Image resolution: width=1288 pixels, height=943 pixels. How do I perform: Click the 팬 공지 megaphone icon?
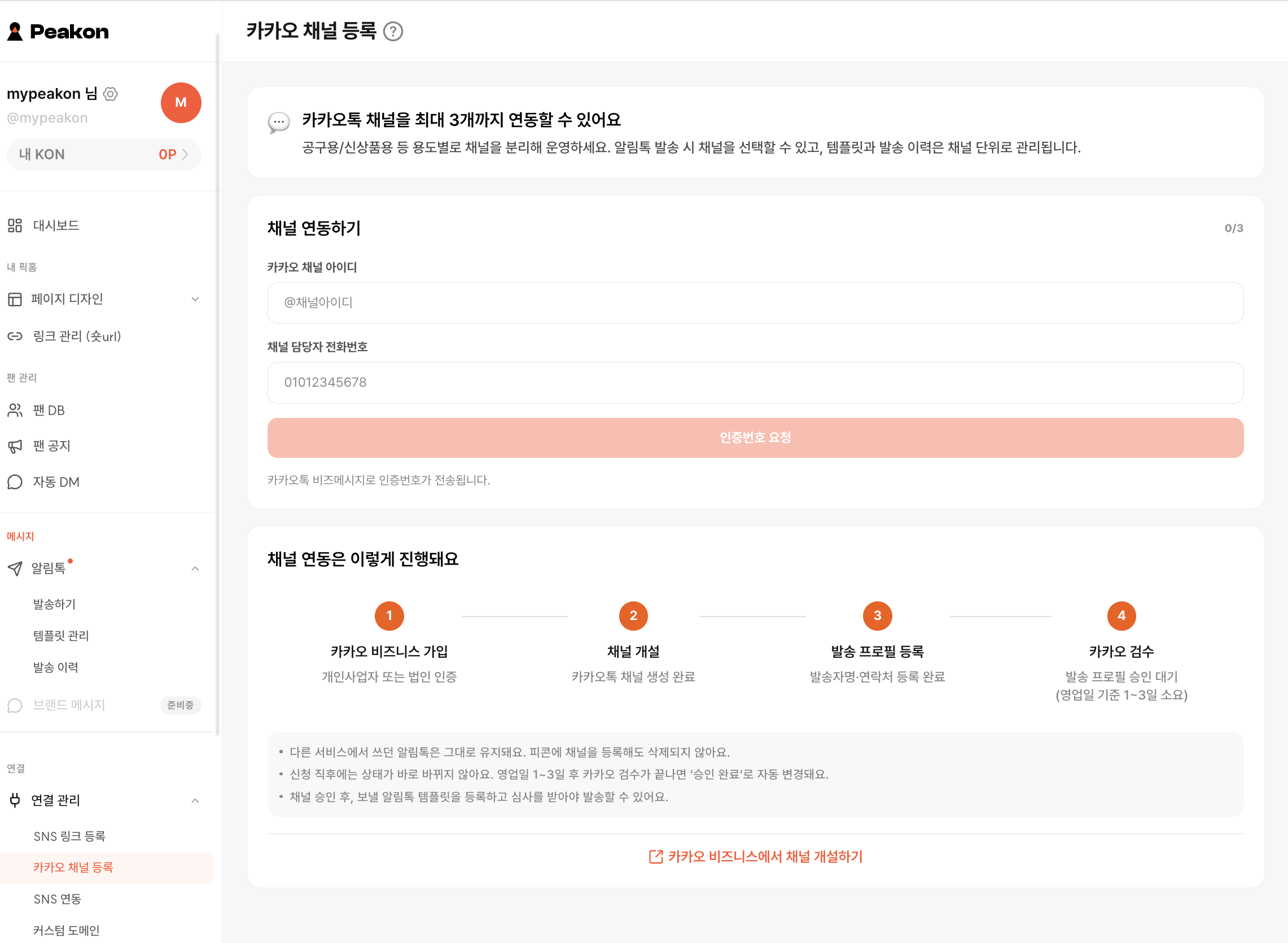(x=15, y=446)
